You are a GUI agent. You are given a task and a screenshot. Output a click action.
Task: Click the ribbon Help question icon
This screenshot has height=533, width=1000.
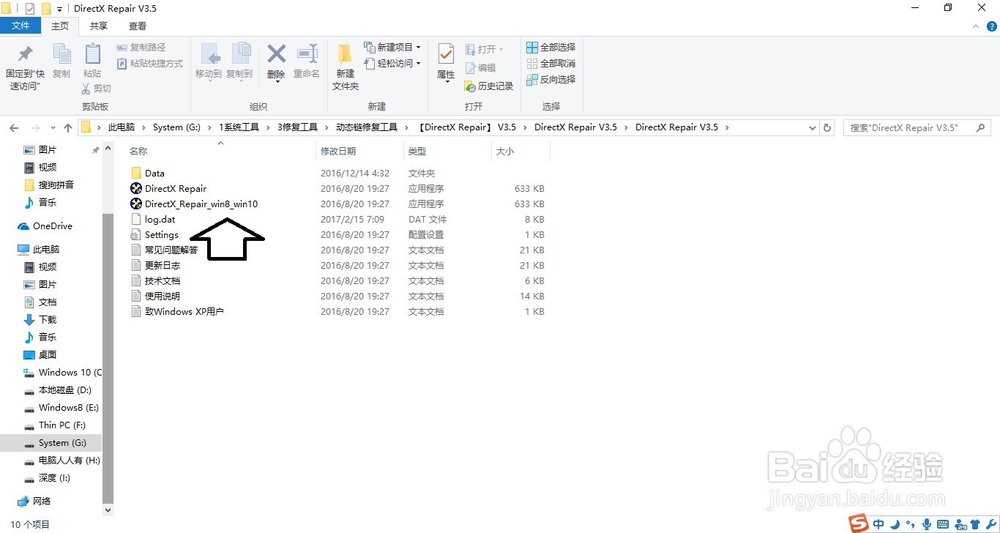click(x=992, y=27)
